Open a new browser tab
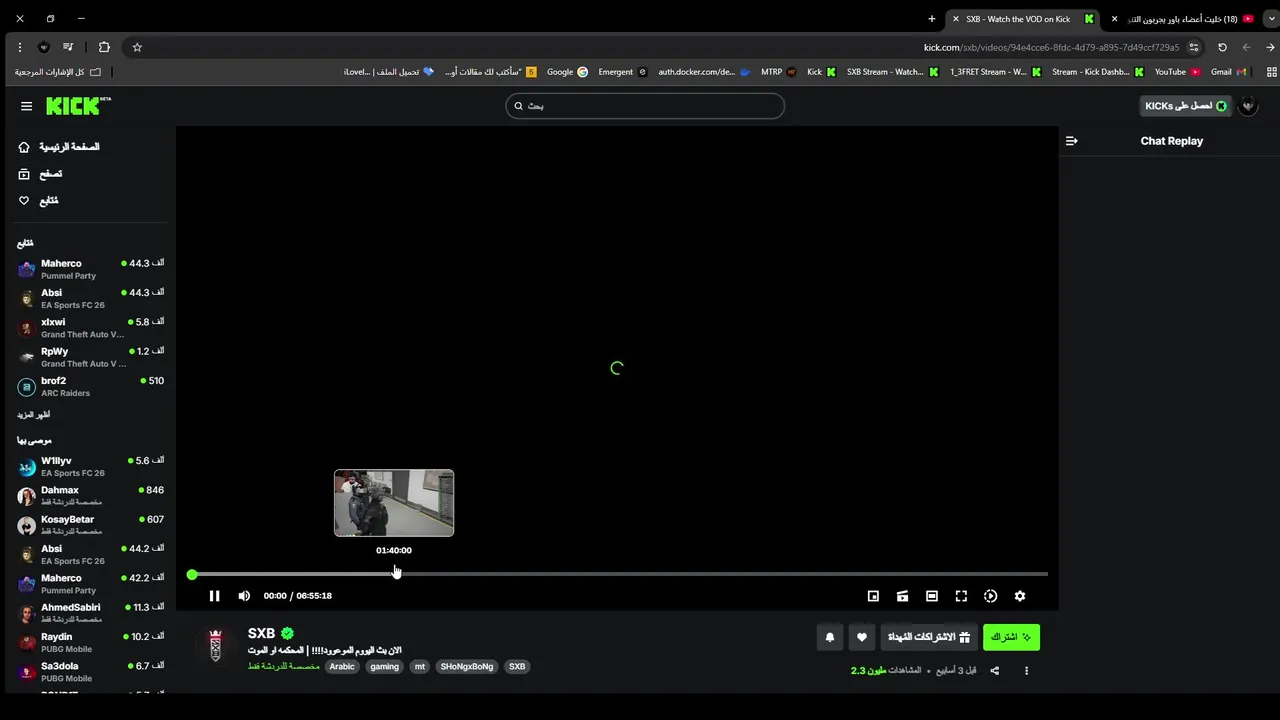This screenshot has width=1280, height=720. (932, 19)
